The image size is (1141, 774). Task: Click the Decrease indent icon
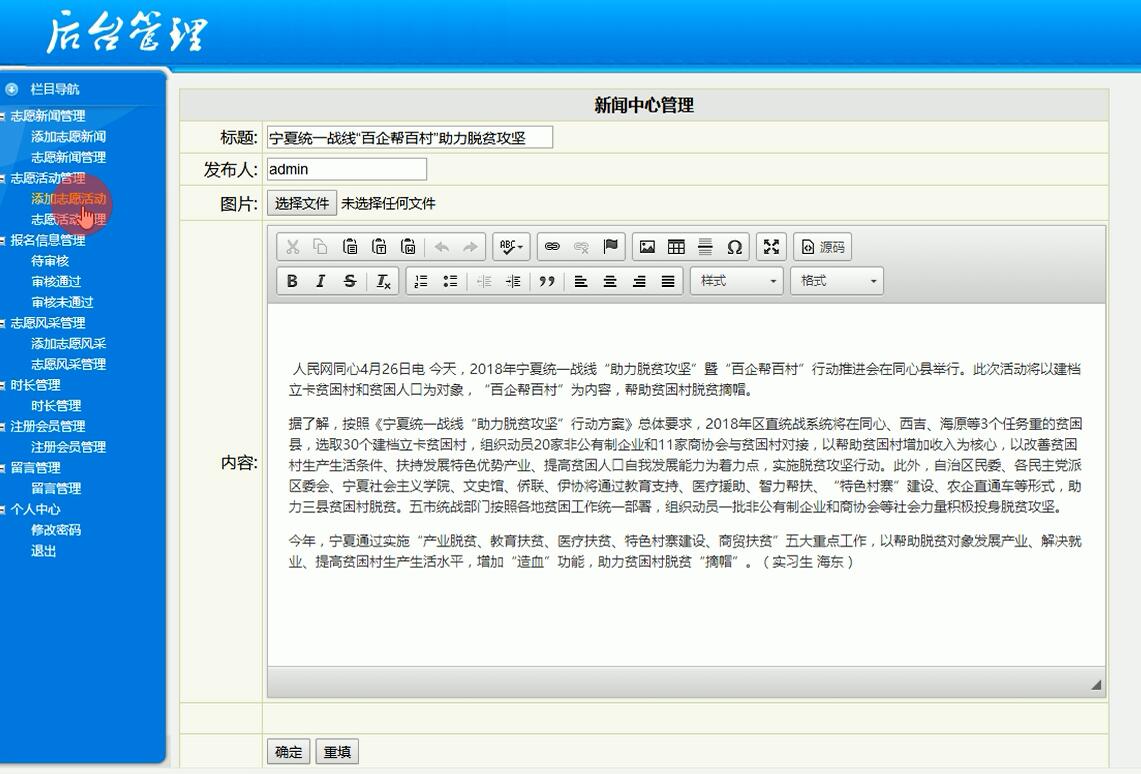pyautogui.click(x=484, y=281)
